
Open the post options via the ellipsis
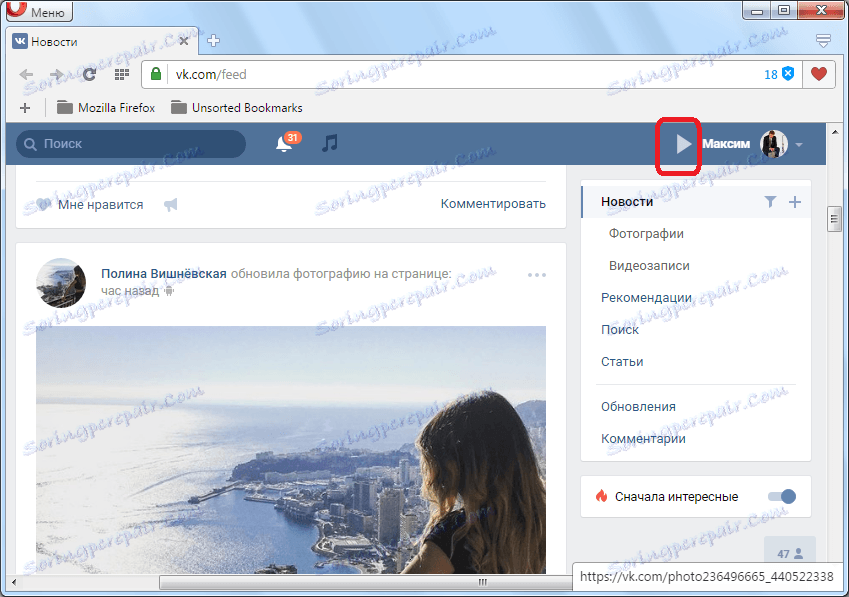pyautogui.click(x=537, y=275)
